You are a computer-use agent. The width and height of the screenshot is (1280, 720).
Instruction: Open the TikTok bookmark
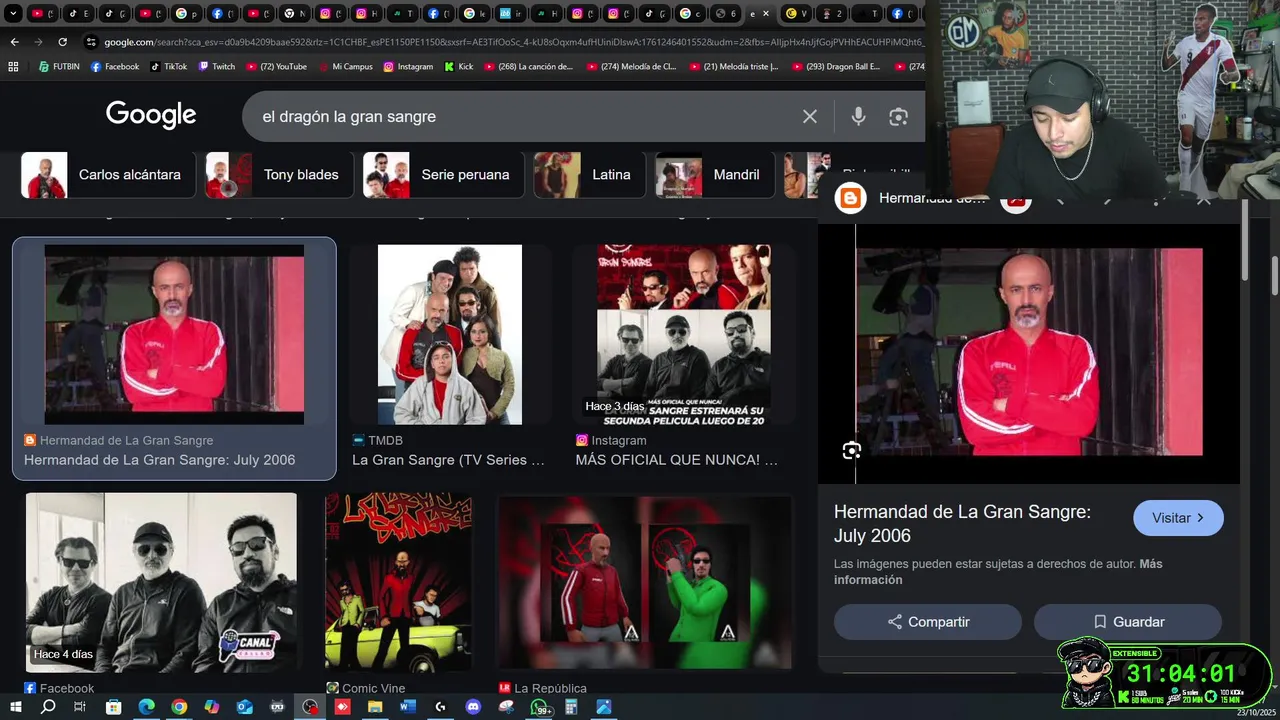169,67
